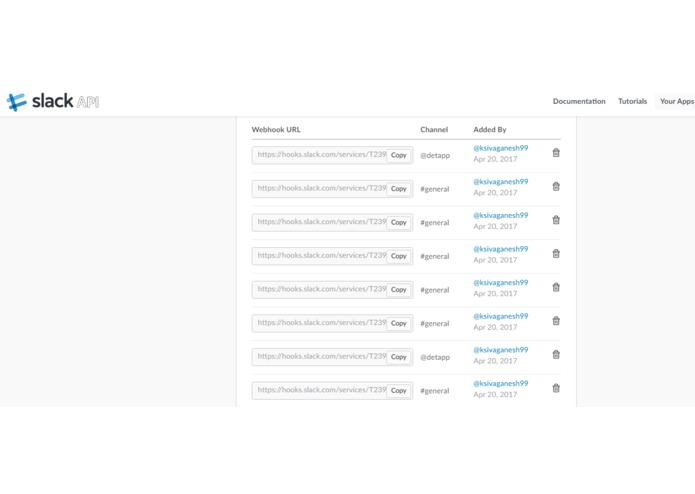Select the #general channel in the sixth row

pos(434,324)
